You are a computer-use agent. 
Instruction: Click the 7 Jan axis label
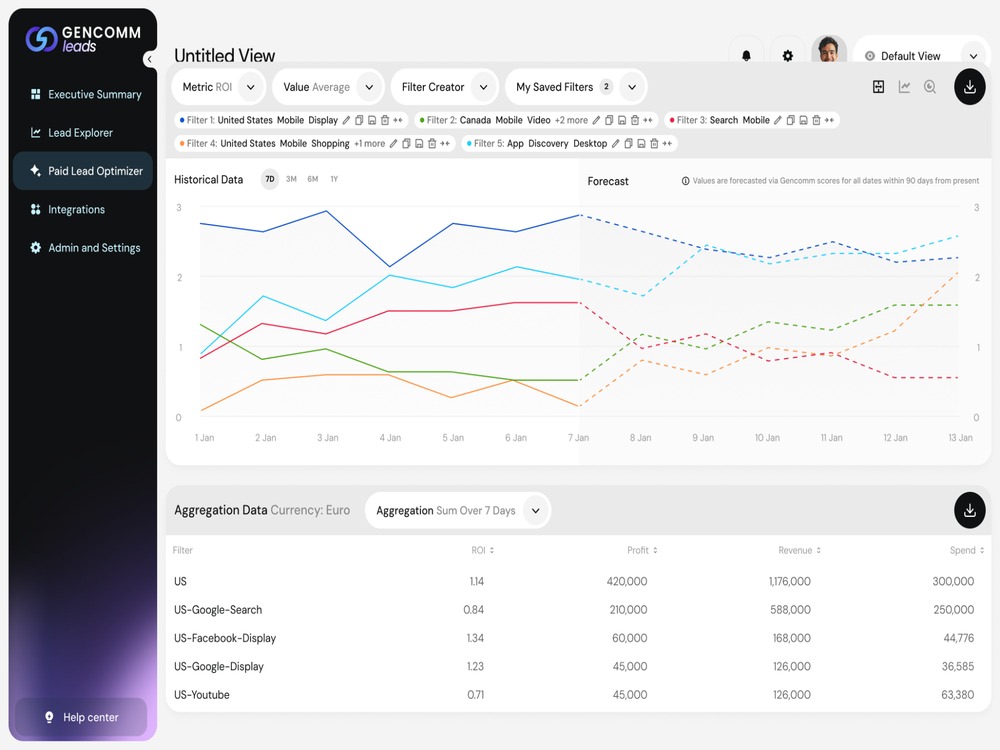[578, 438]
